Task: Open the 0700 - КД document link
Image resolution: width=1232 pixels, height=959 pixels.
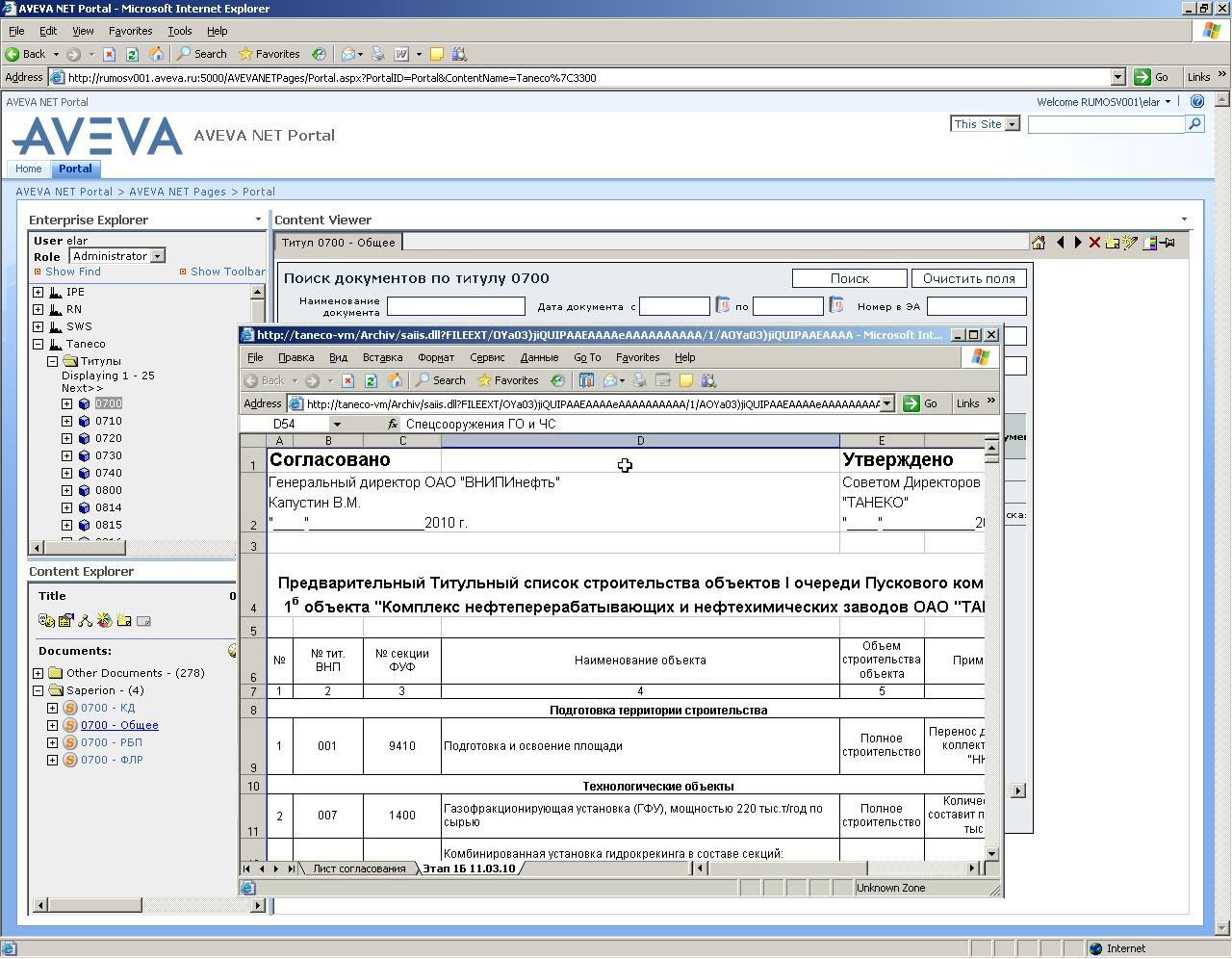Action: pyautogui.click(x=108, y=708)
